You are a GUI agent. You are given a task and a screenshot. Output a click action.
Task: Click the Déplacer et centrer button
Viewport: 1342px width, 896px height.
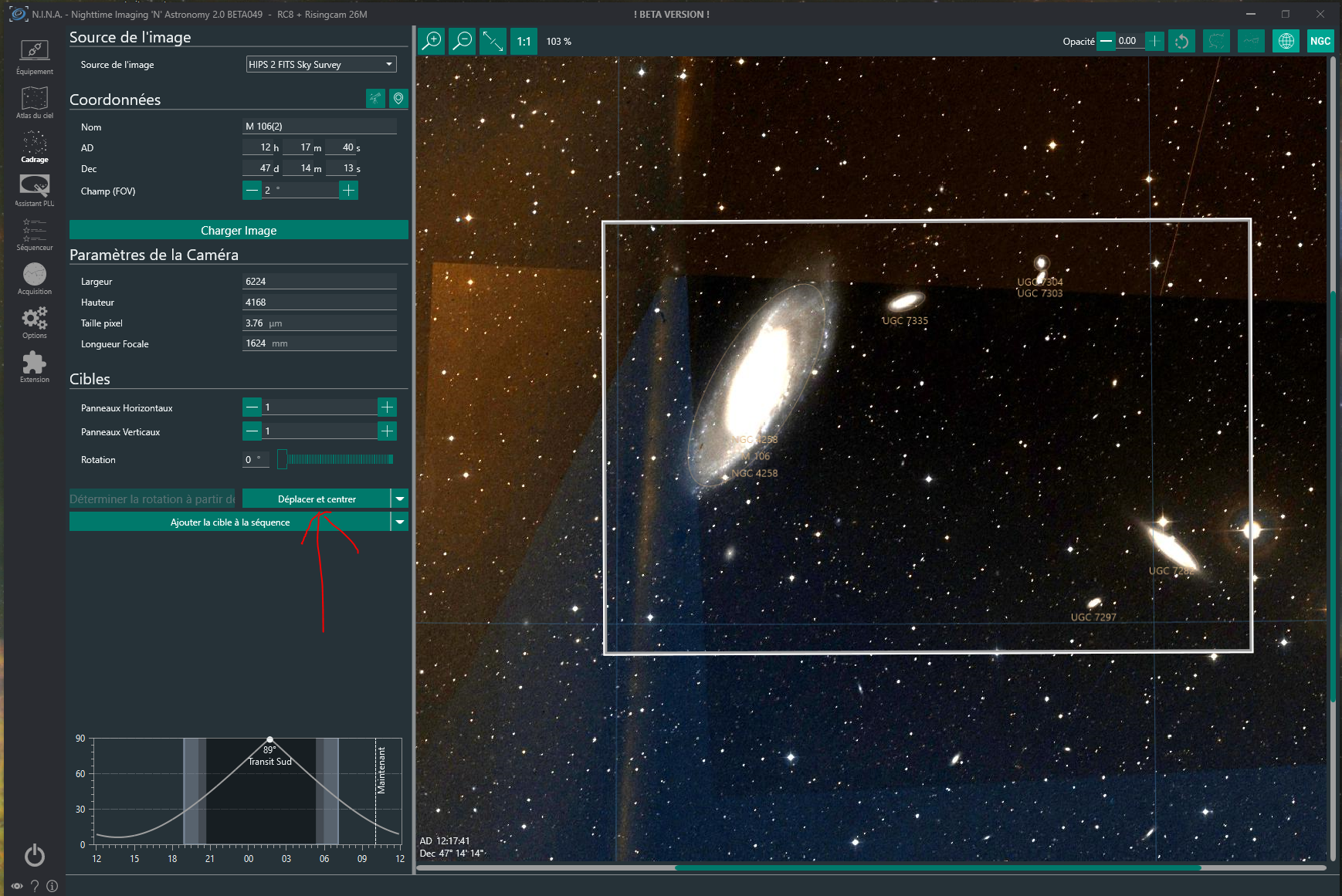[317, 499]
